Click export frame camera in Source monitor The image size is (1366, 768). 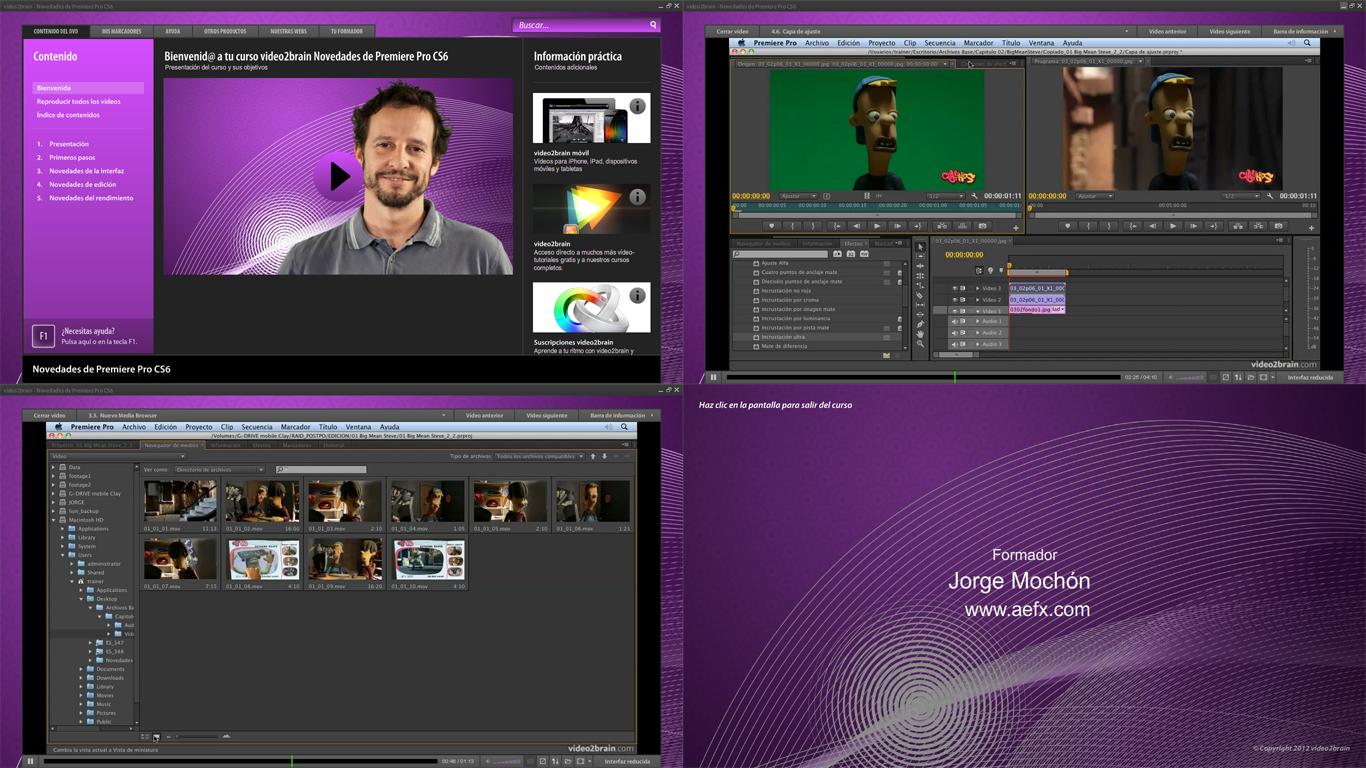click(x=983, y=226)
